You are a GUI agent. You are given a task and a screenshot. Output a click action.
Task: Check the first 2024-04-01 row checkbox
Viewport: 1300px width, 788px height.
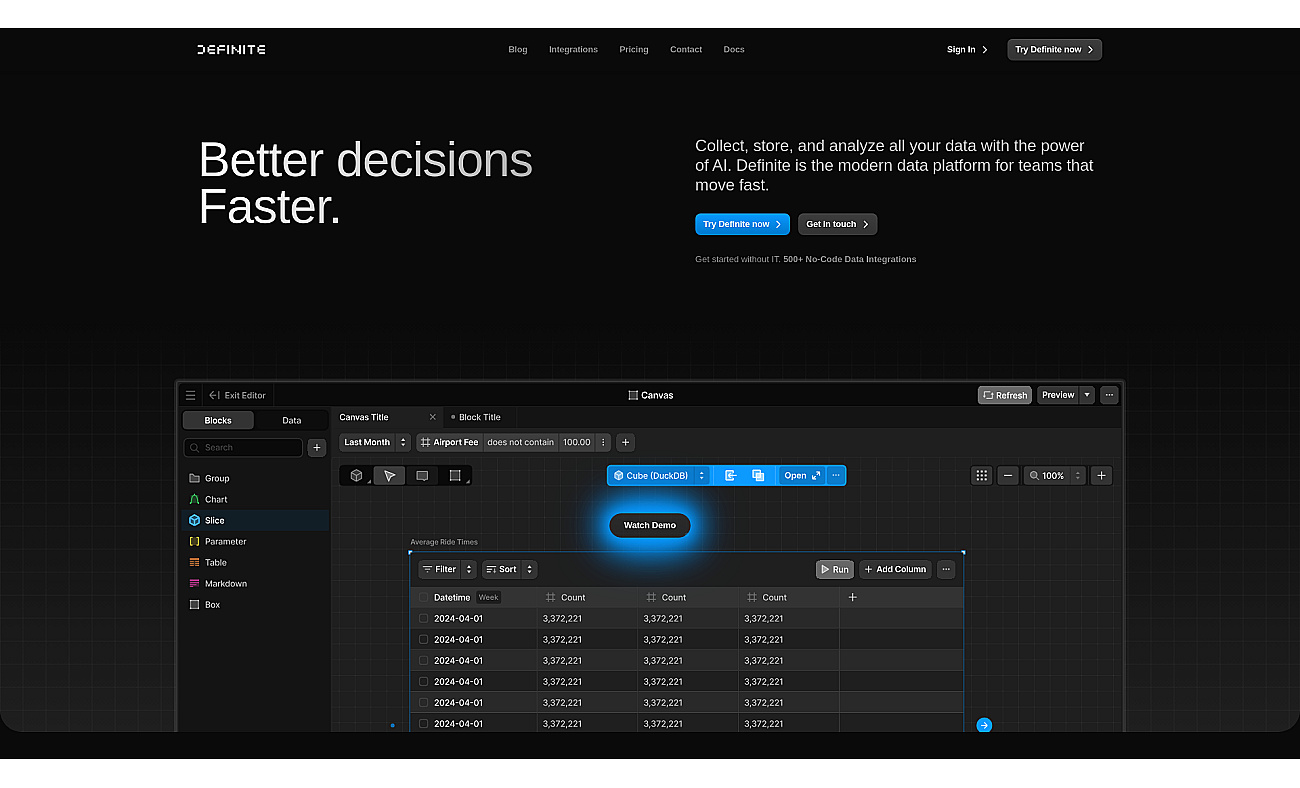[423, 618]
